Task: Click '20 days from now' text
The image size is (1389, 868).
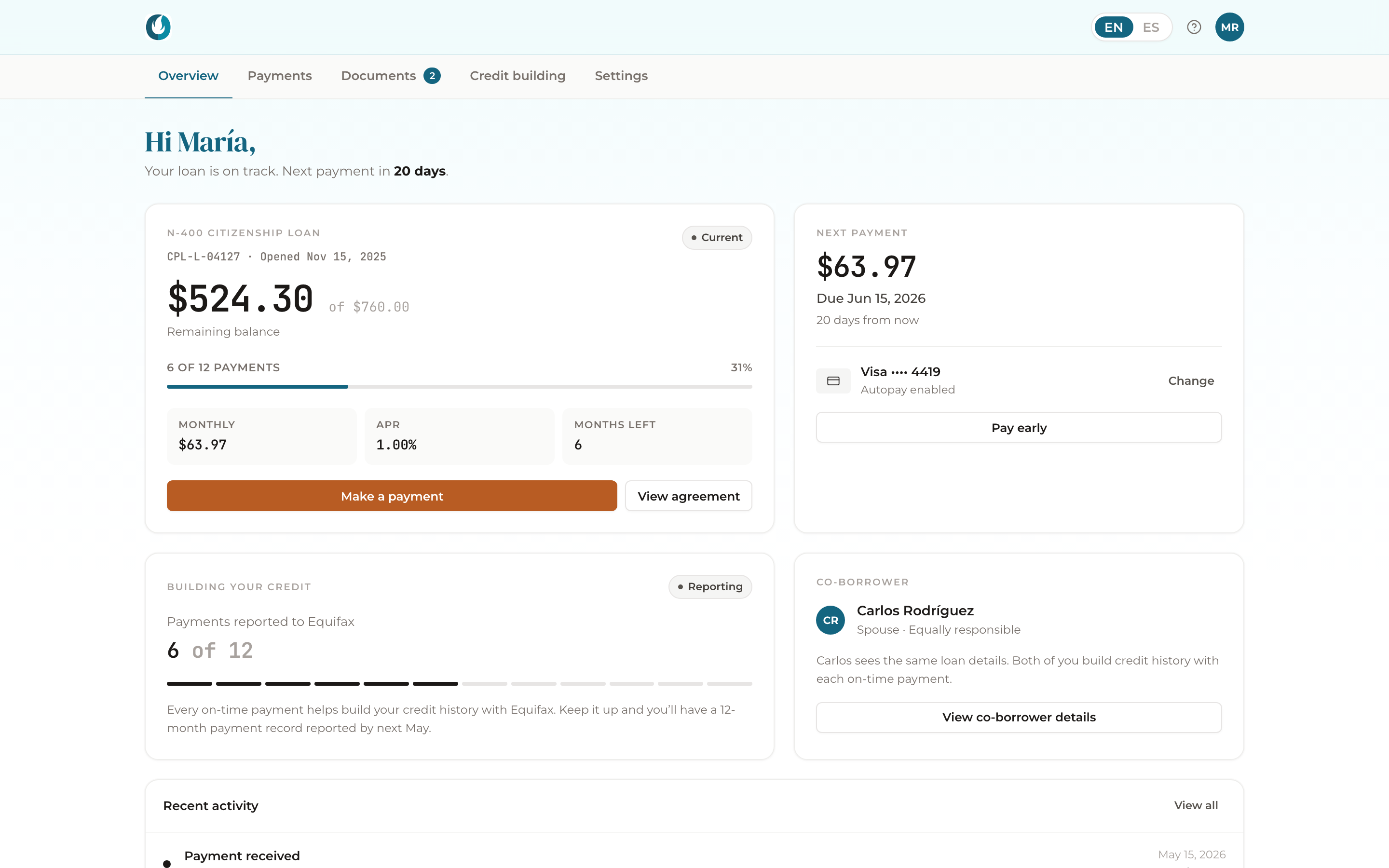Action: [x=867, y=320]
